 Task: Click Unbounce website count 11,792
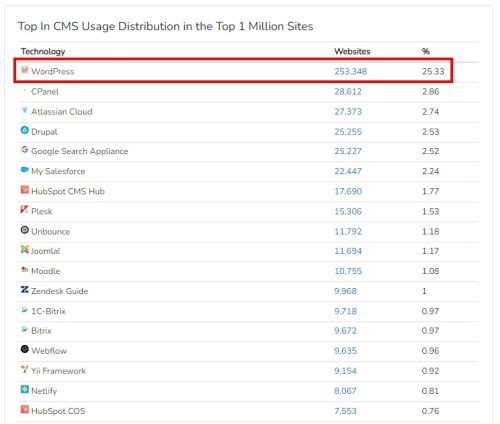(x=348, y=231)
